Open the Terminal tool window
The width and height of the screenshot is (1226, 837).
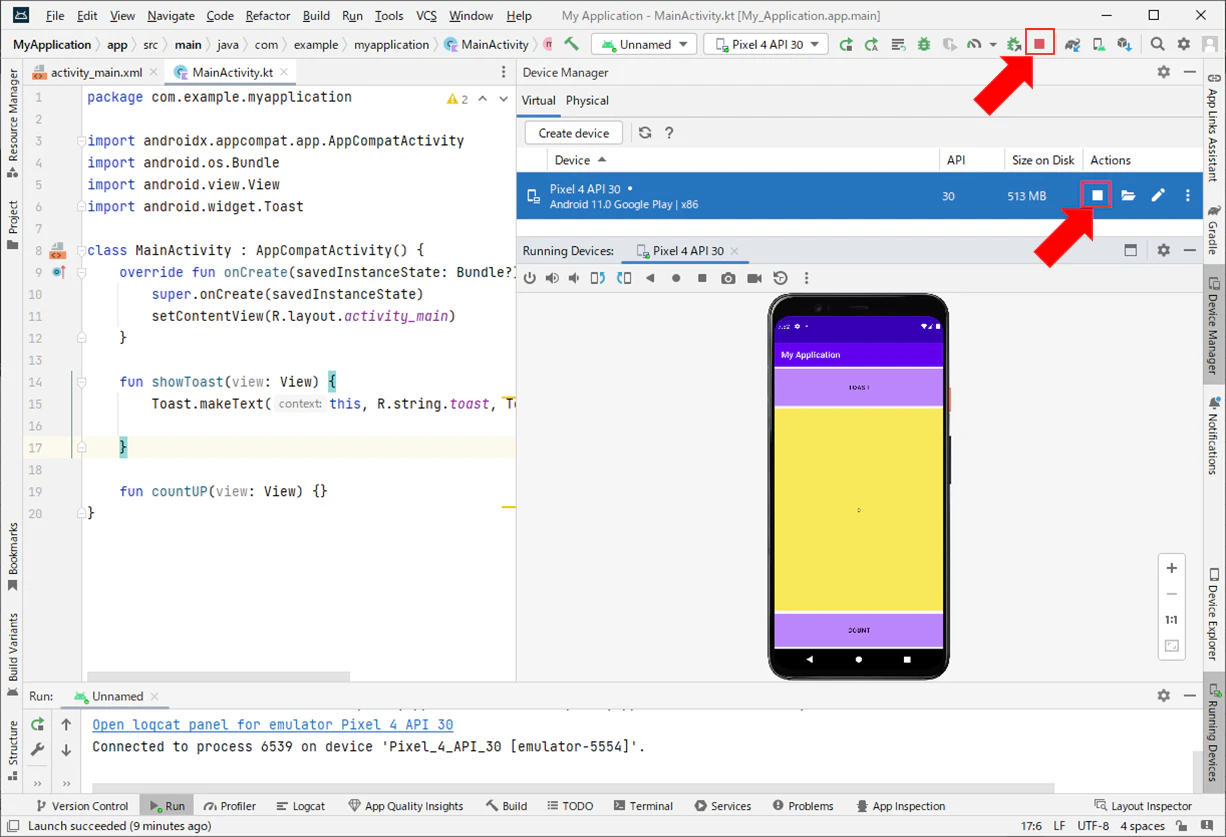click(643, 806)
